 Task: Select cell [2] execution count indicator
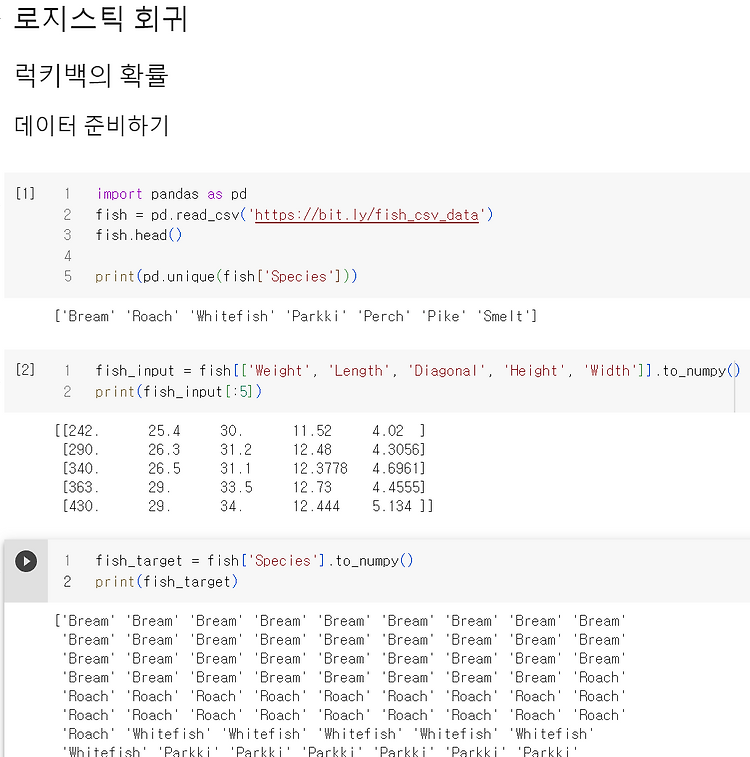coord(25,370)
